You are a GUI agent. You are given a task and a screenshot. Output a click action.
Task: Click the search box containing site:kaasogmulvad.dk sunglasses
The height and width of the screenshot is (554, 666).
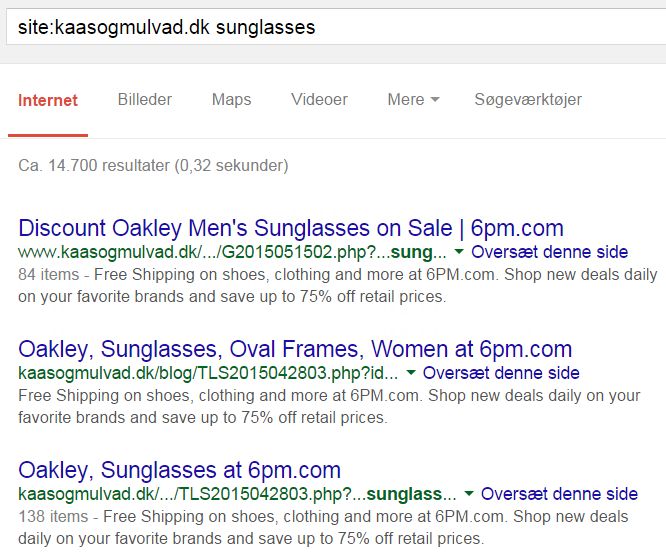coord(336,27)
